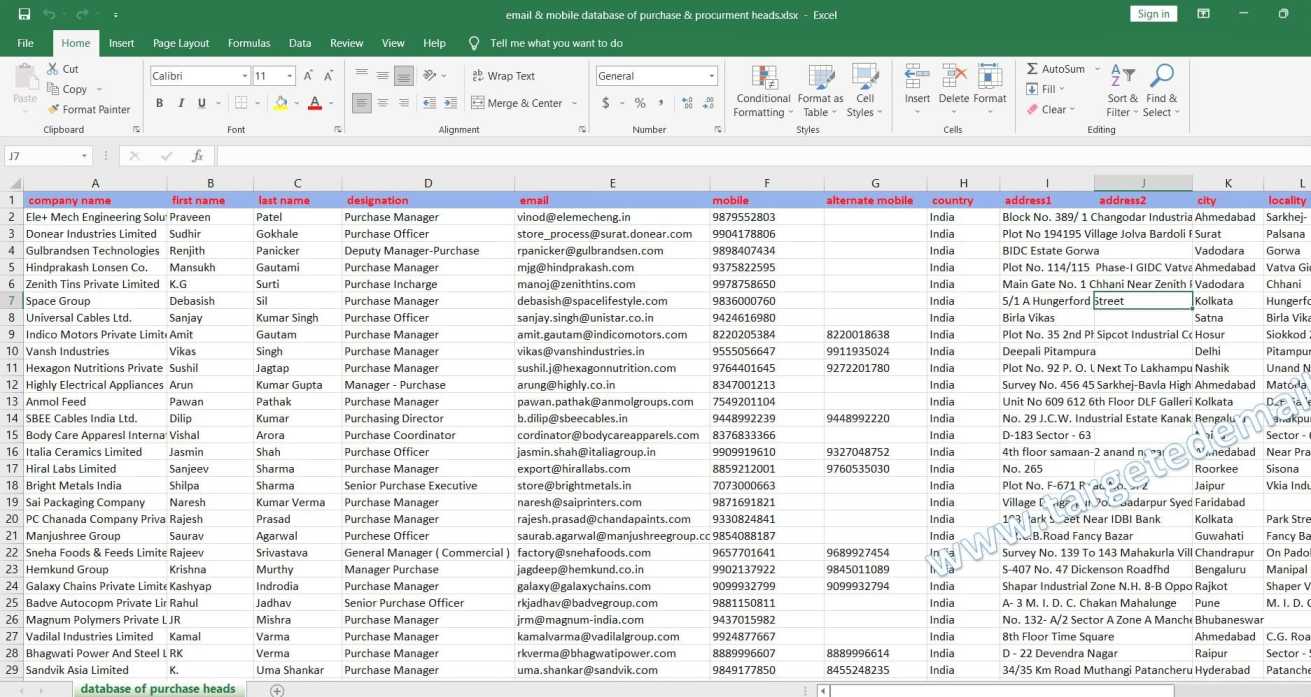Viewport: 1311px width, 697px height.
Task: Decrease font size with the smaller A icon
Action: (329, 76)
